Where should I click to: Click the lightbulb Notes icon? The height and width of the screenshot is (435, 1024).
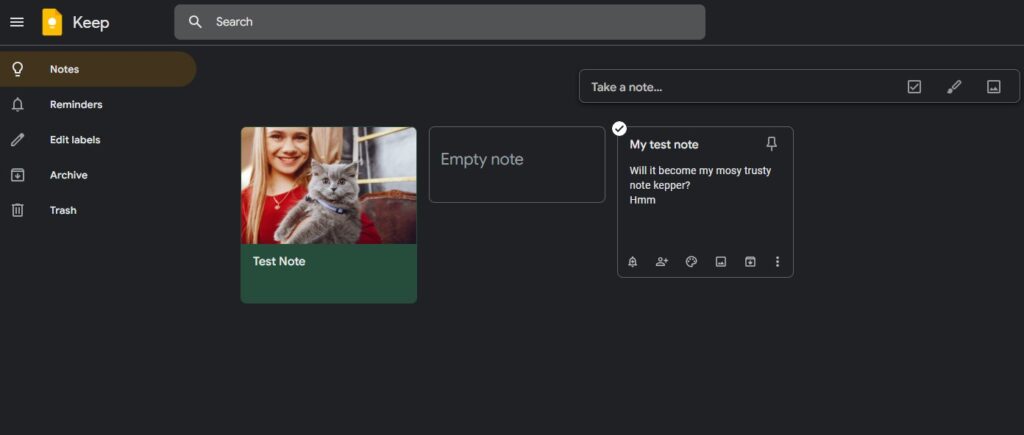pyautogui.click(x=18, y=69)
